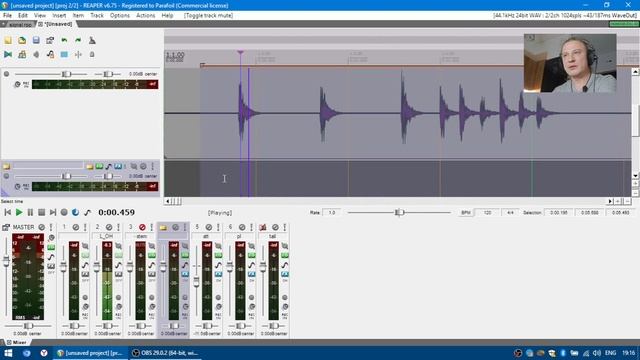Image resolution: width=640 pixels, height=360 pixels.
Task: Go to project start transport button
Action: click(7, 212)
